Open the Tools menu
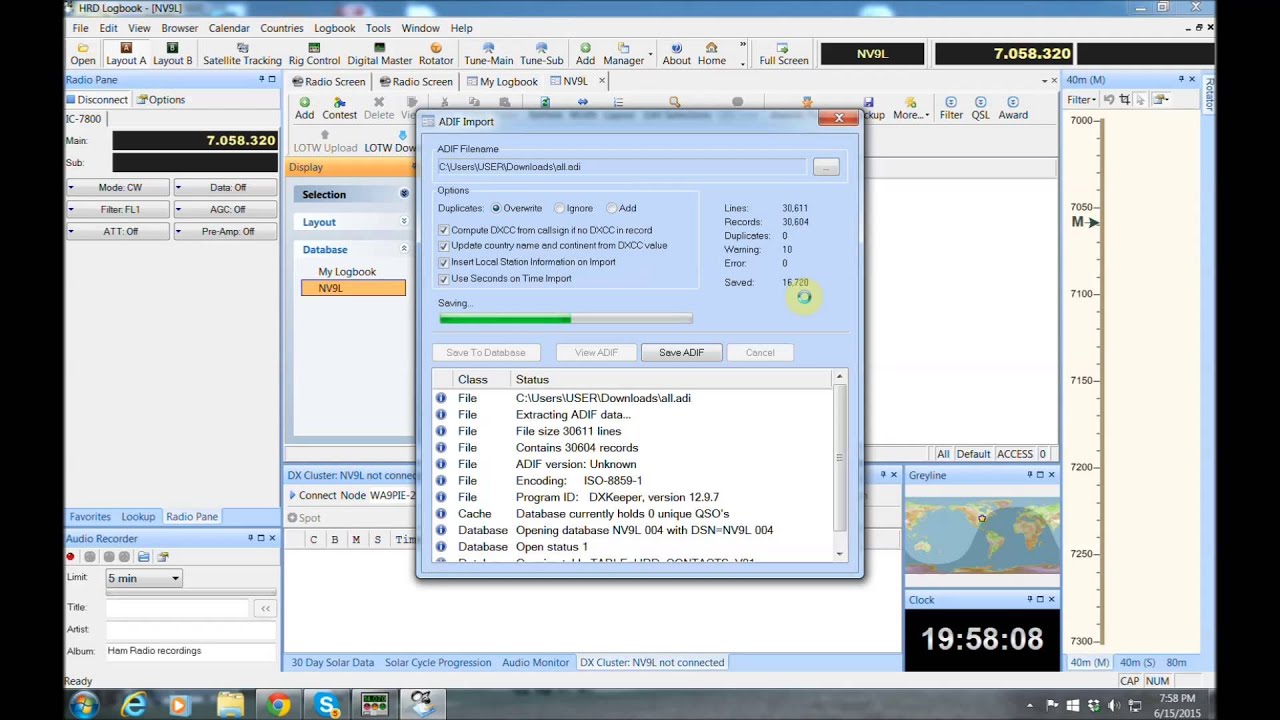 pos(378,28)
